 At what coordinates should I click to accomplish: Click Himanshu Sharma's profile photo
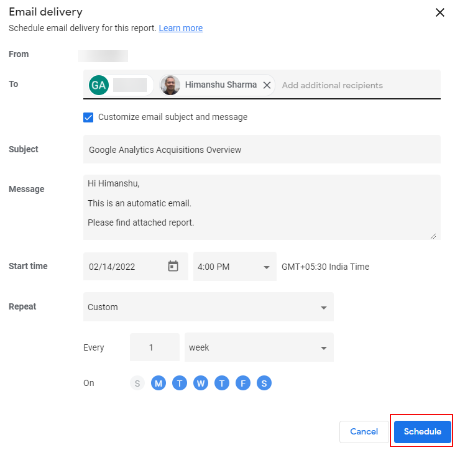tap(170, 85)
